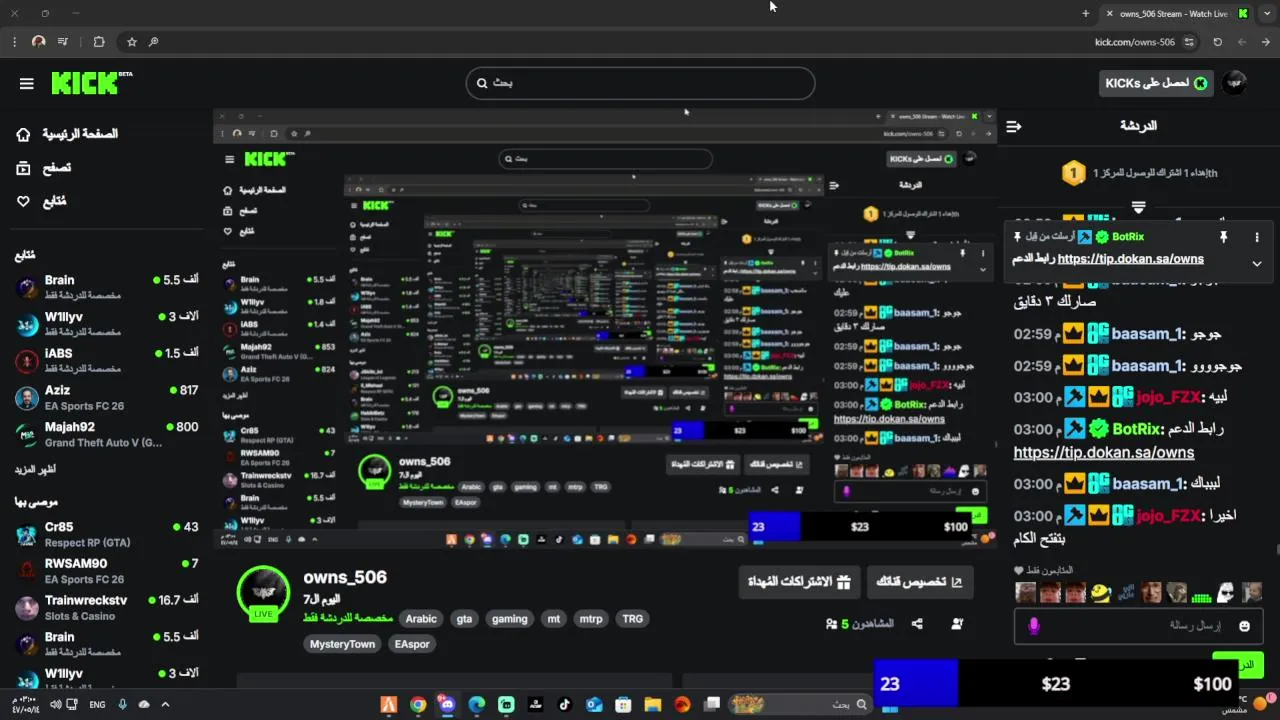This screenshot has width=1280, height=720.
Task: Open W1llyv channel in followed list
Action: [x=107, y=324]
